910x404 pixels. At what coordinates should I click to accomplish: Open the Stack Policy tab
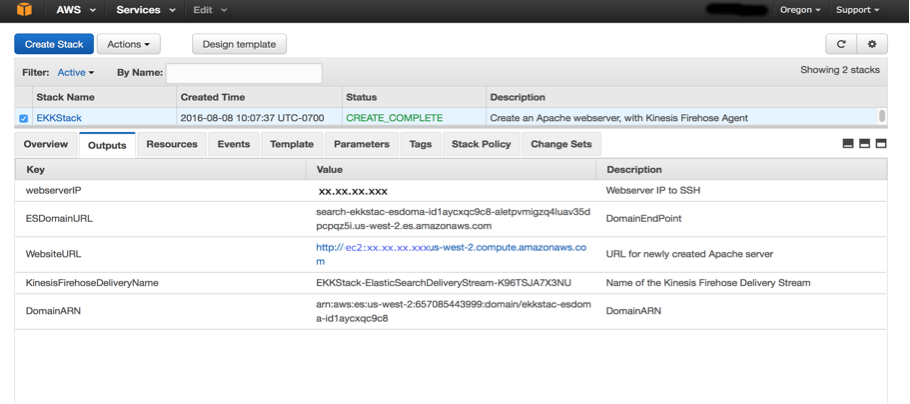click(481, 145)
